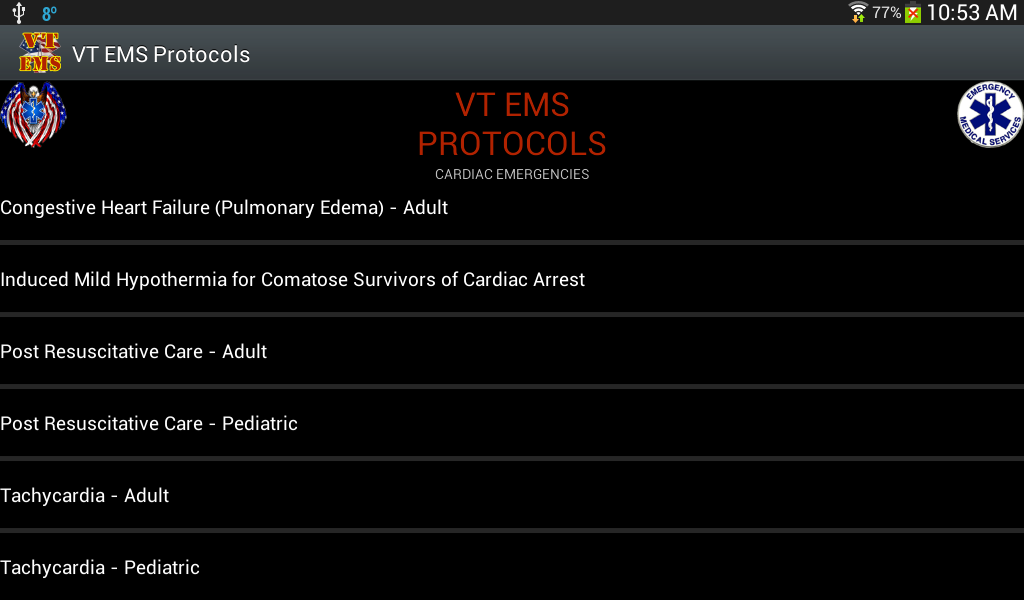Click the divider below Congestive Heart Failure item

512,243
